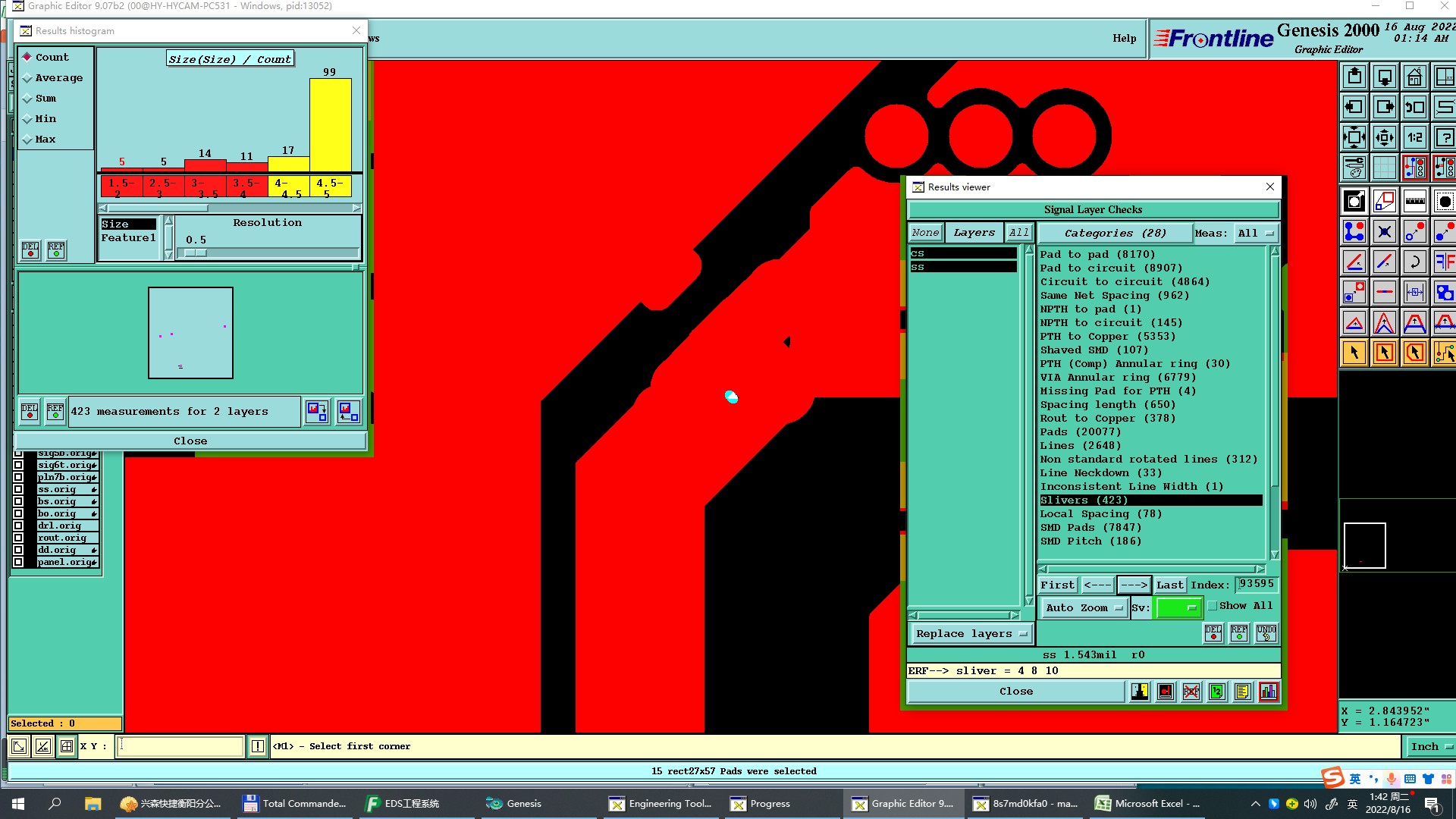Click the Home view icon in the toolbar
Screen dimensions: 1456x819
tap(1414, 77)
